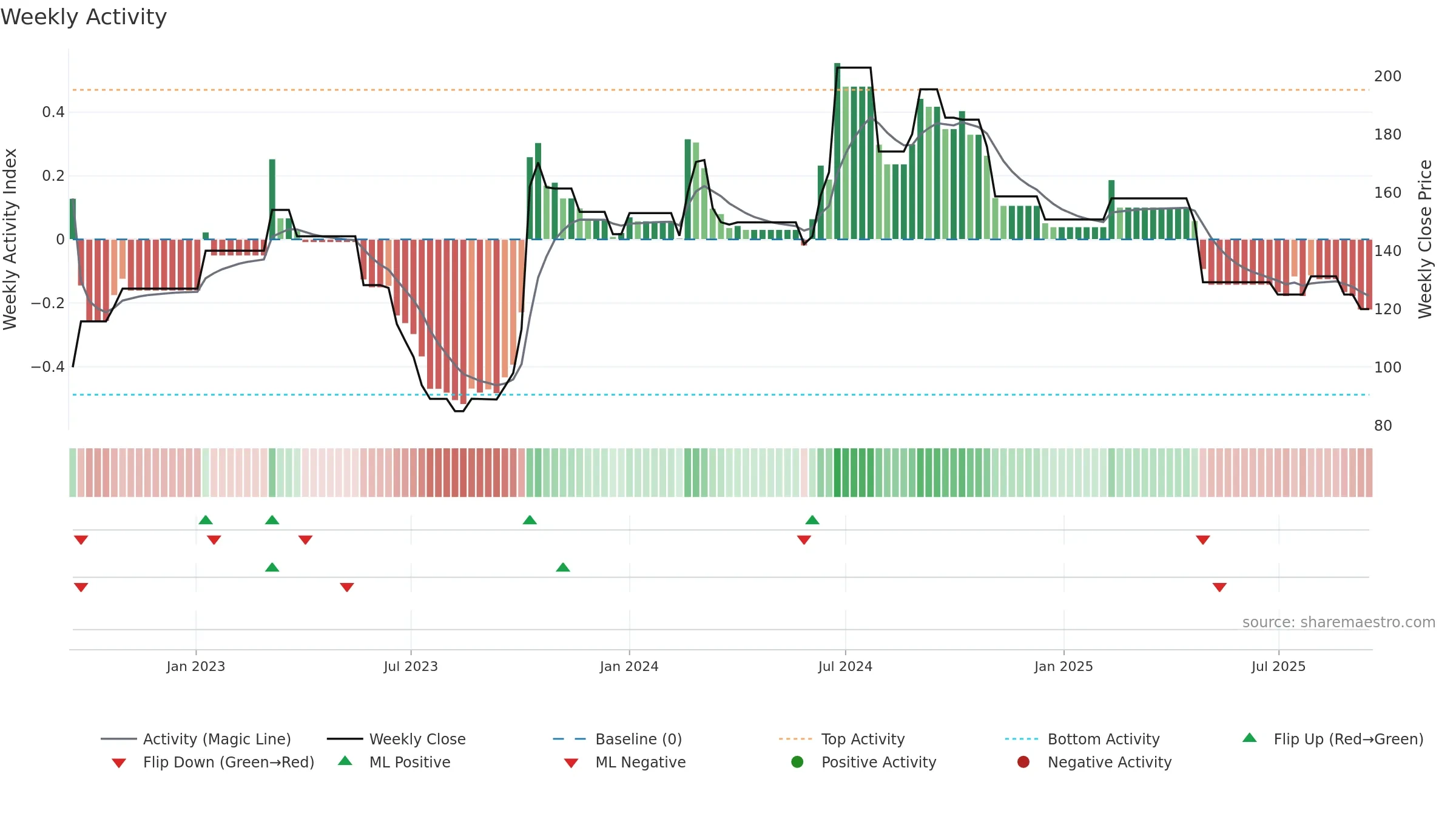The image size is (1456, 819).
Task: Click the Jan 2025 axis label
Action: [x=1063, y=666]
